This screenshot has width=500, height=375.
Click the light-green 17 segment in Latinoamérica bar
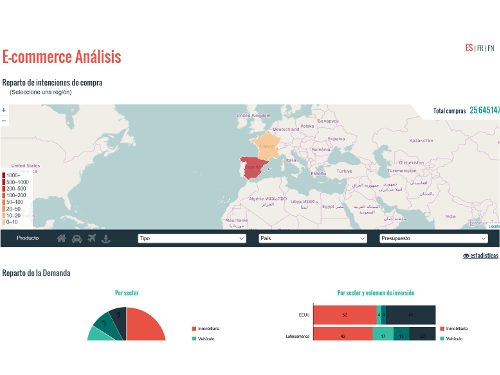coord(383,334)
